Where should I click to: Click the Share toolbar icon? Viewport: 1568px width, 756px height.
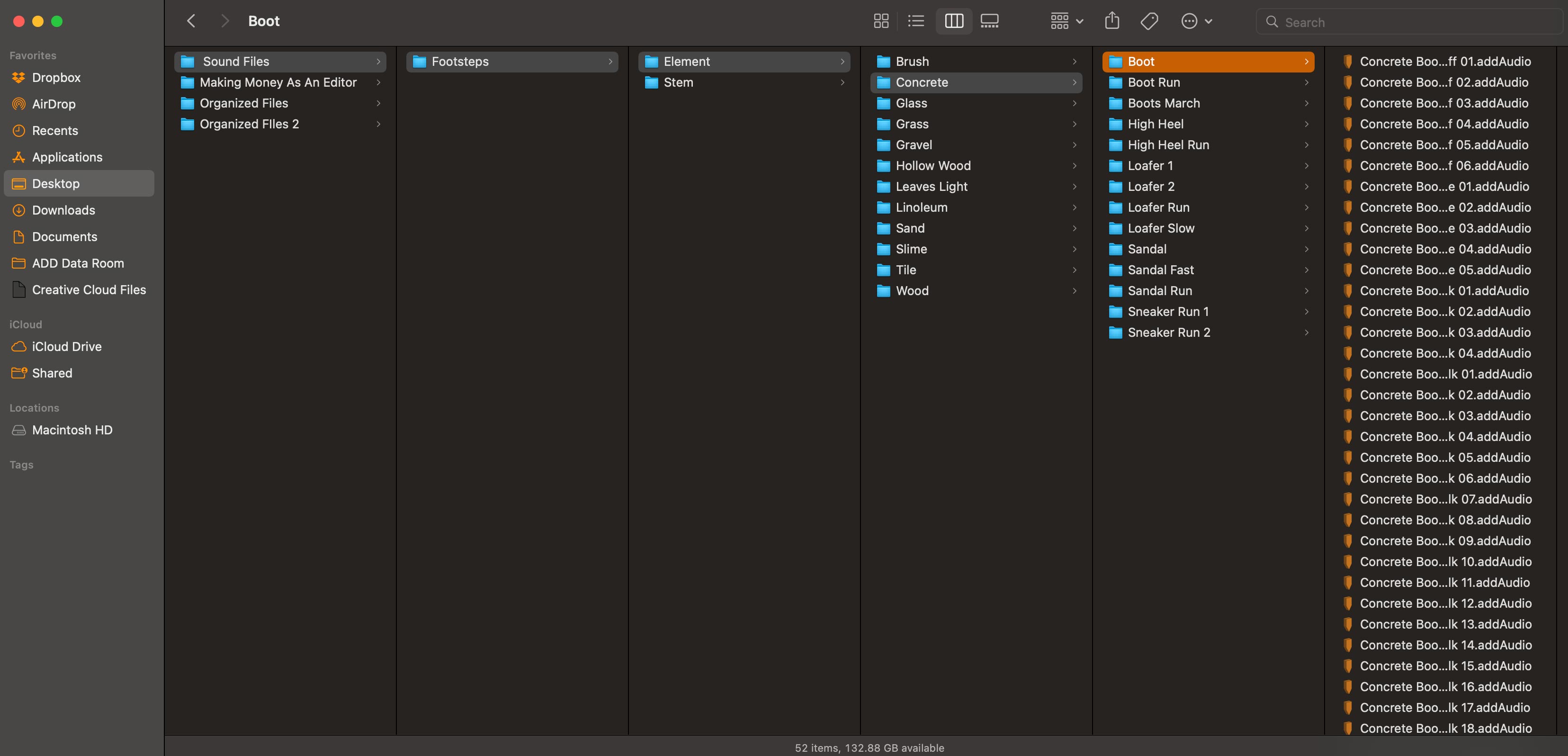(1112, 21)
